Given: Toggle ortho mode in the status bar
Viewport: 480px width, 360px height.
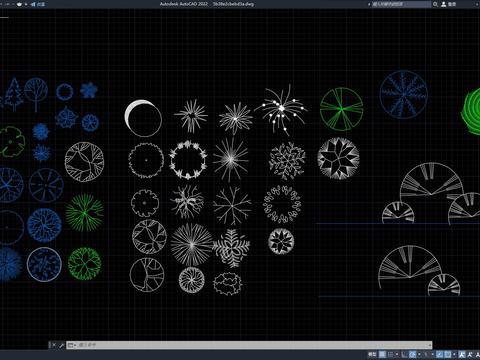Looking at the screenshot, I should [x=404, y=354].
